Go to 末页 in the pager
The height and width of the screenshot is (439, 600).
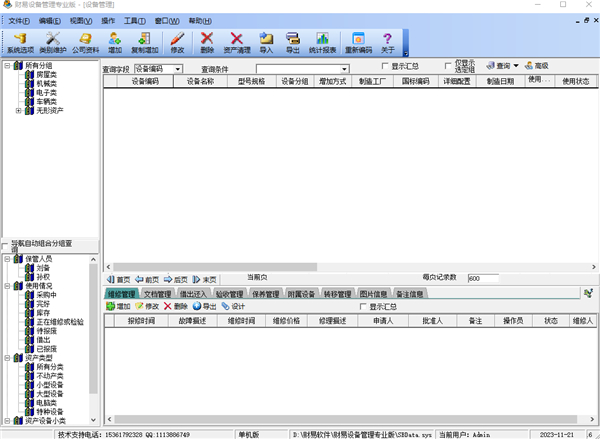(205, 279)
